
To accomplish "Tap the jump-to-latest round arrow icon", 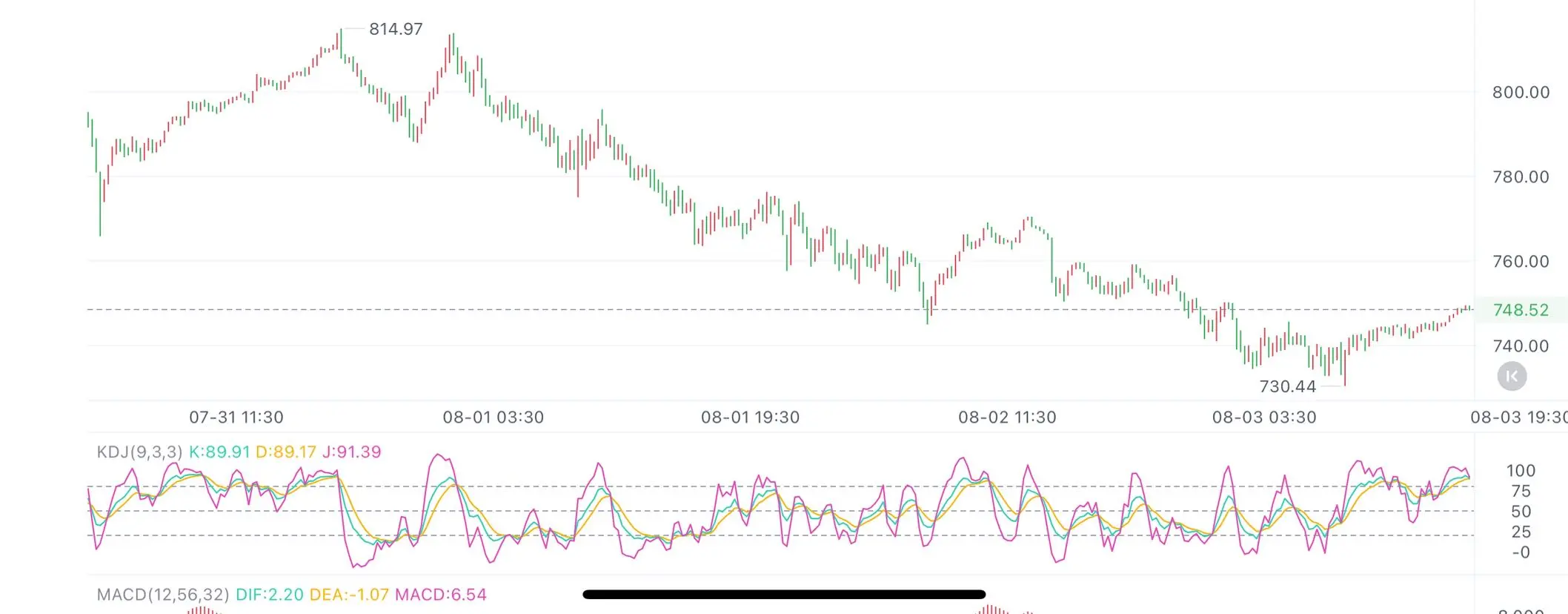I will [1512, 376].
